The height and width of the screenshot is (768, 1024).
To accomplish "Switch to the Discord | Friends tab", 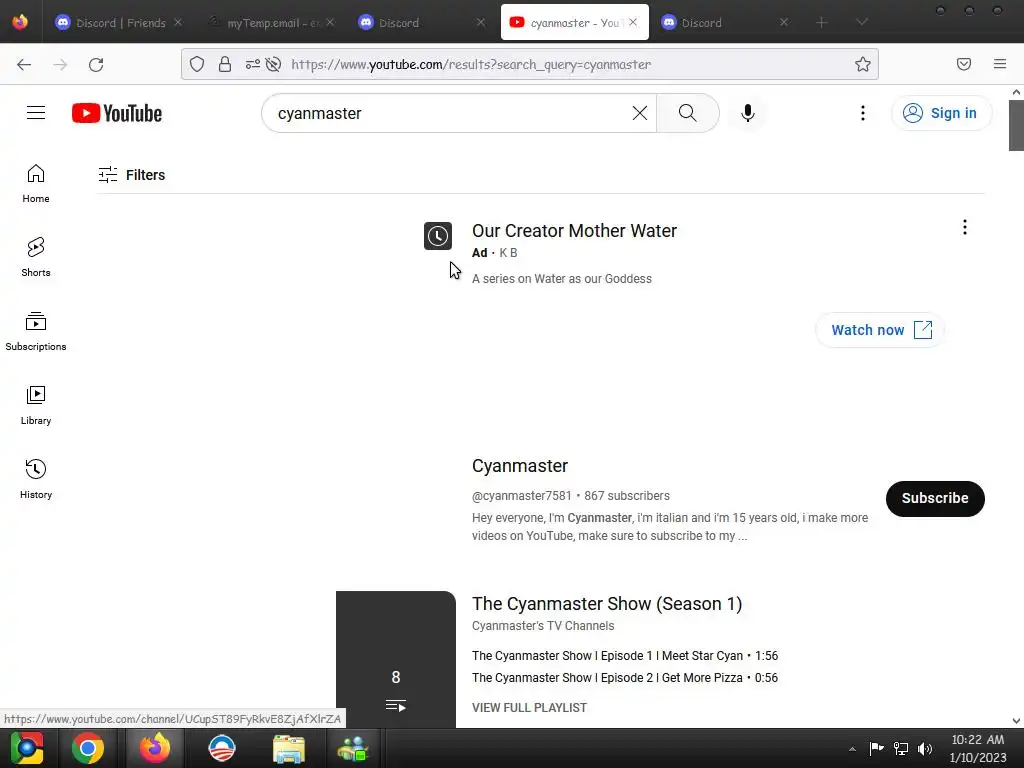I will [119, 23].
